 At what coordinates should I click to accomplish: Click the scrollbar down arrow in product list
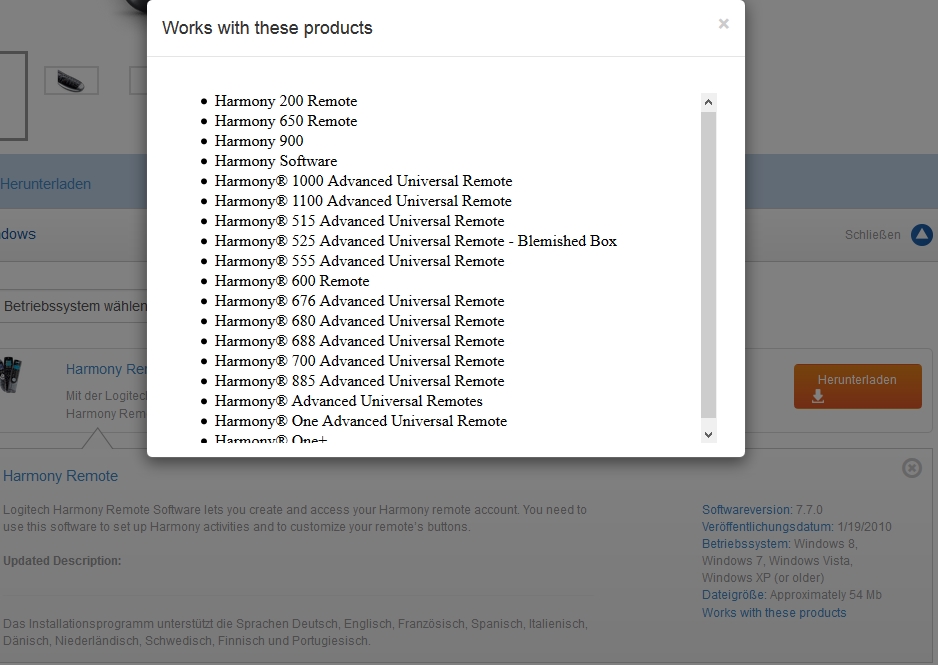pyautogui.click(x=708, y=435)
